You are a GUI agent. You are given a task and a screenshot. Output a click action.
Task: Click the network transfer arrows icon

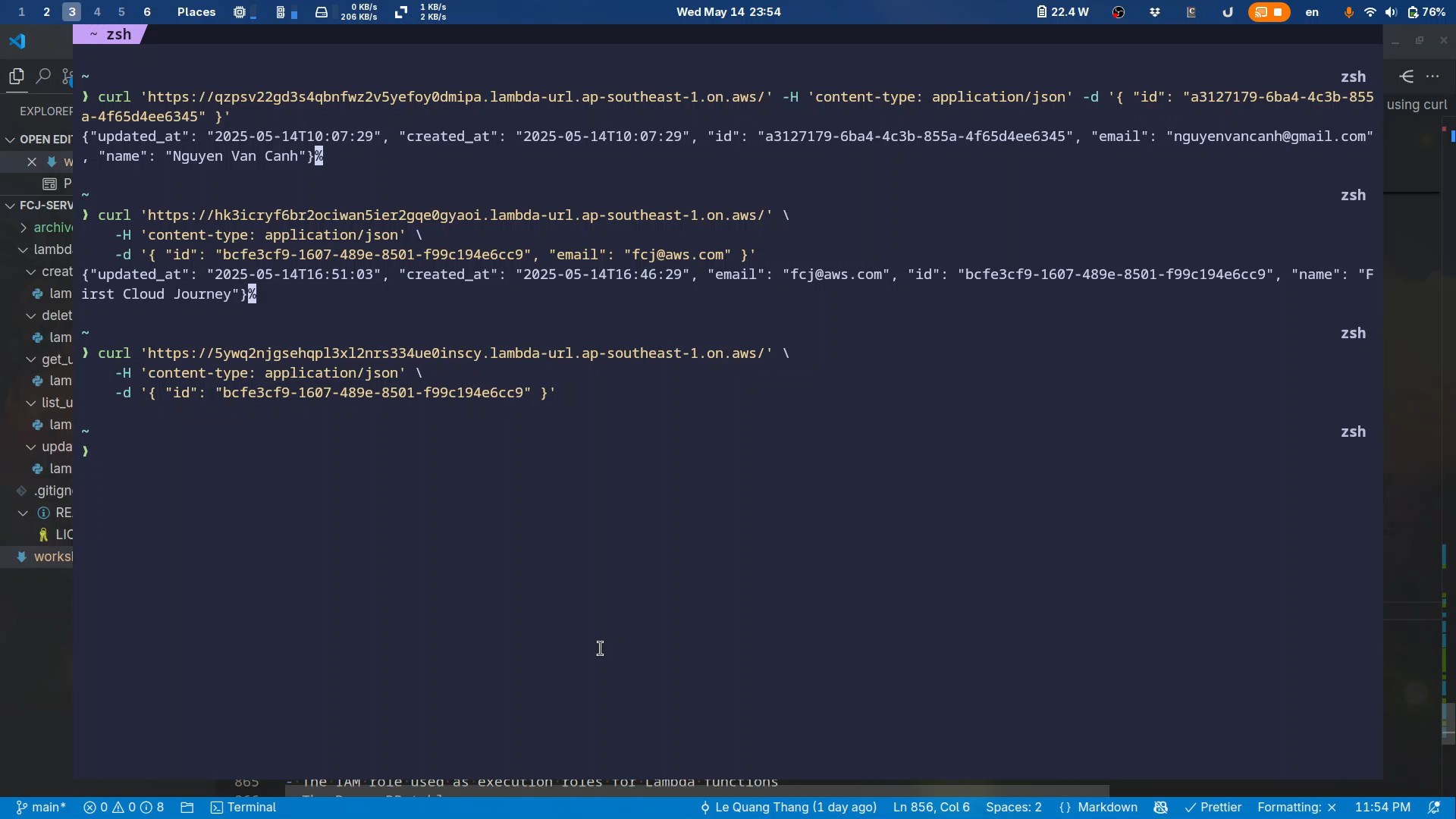pyautogui.click(x=401, y=12)
